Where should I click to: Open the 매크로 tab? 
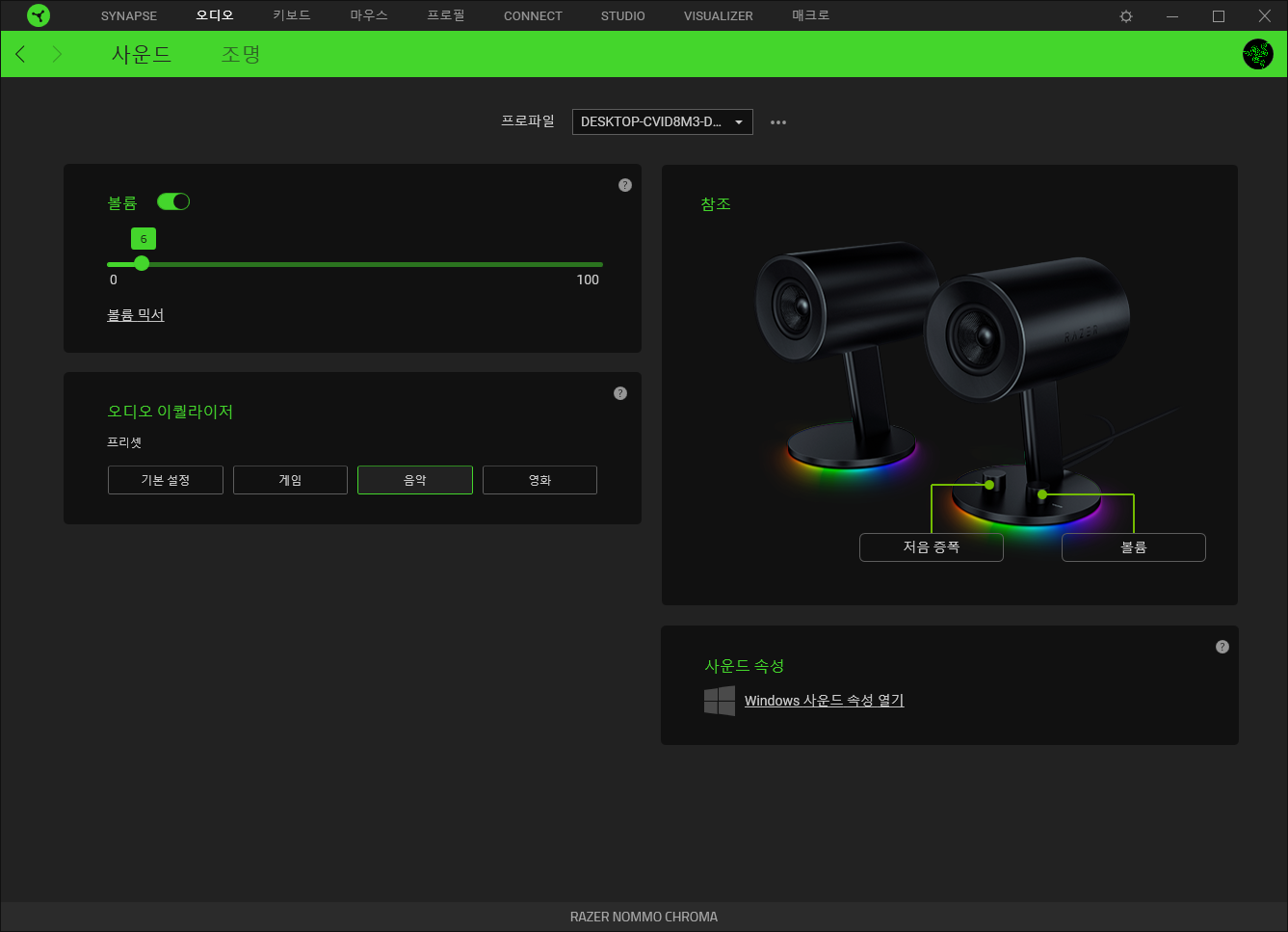811,15
